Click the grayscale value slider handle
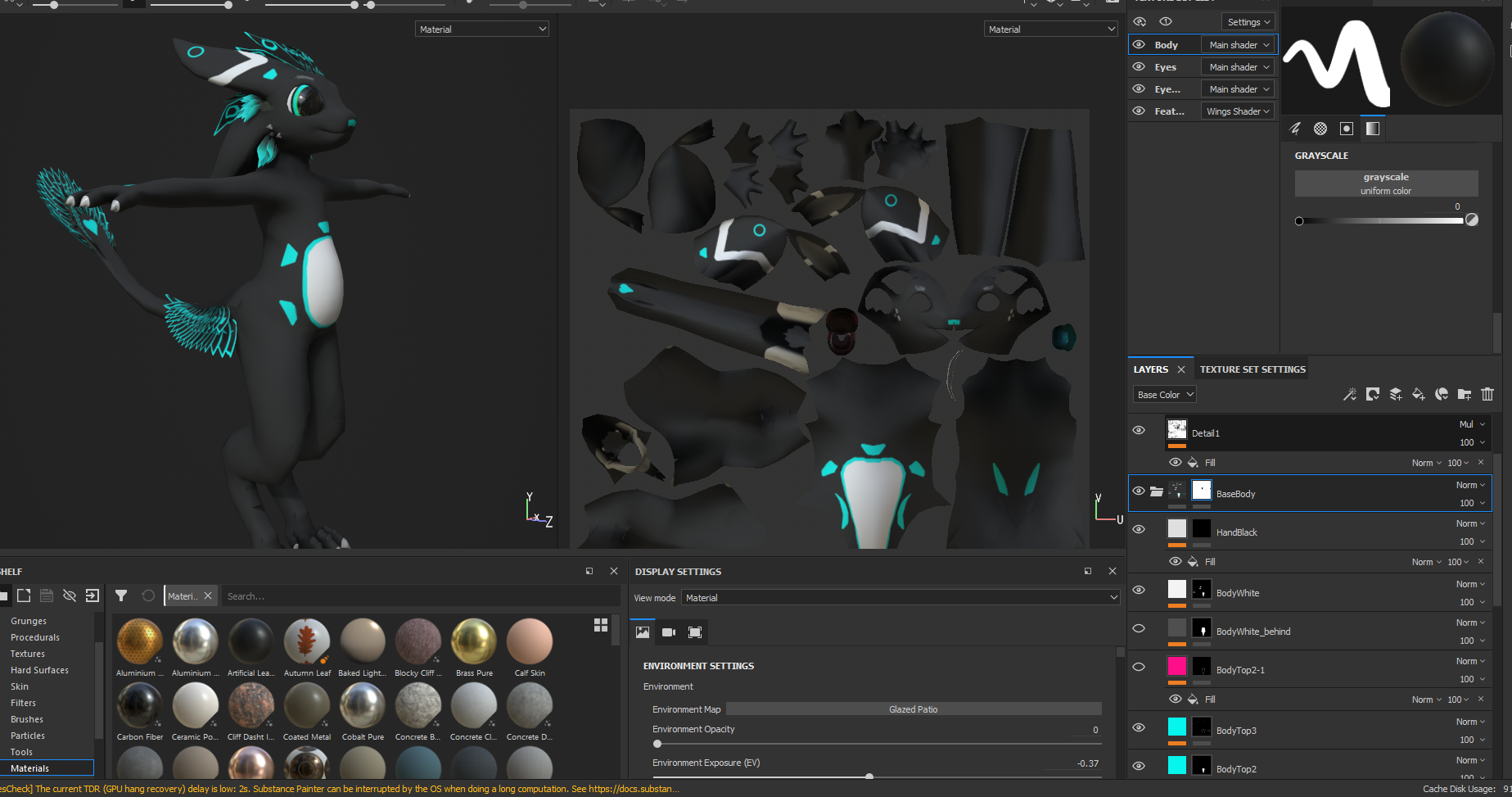The height and width of the screenshot is (797, 1512). 1299,221
